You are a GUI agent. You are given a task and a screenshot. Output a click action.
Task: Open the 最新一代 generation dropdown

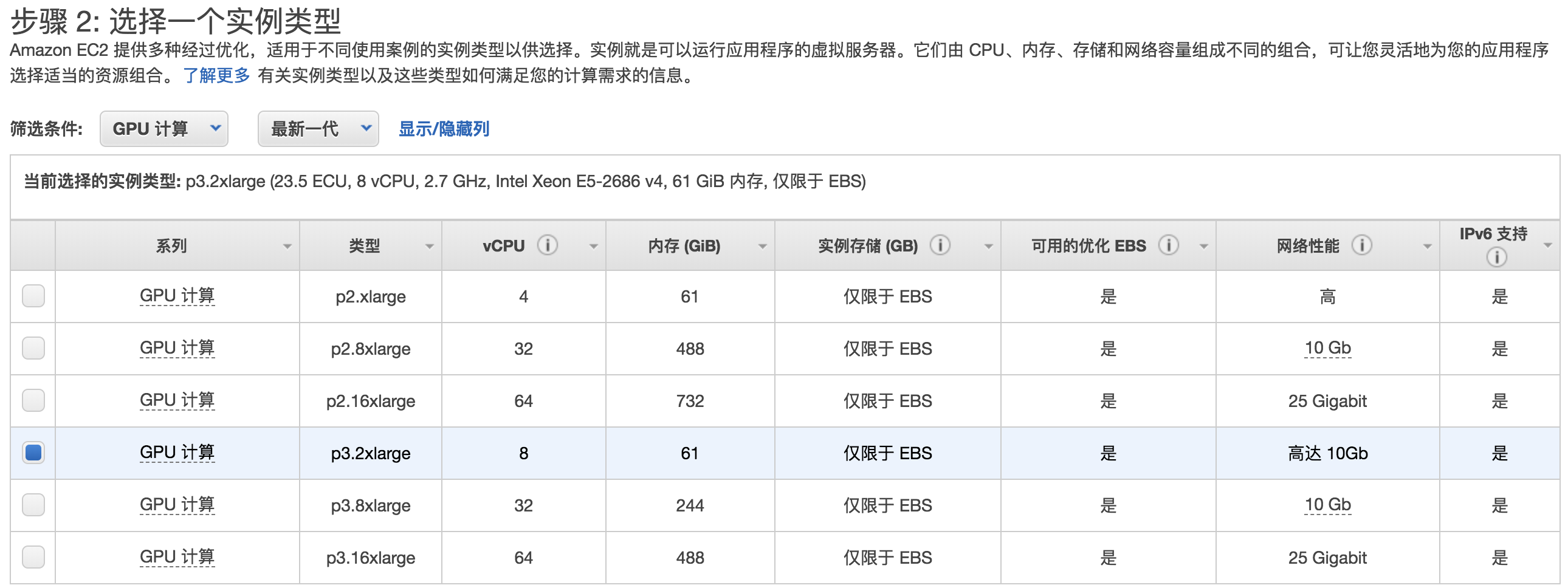pos(318,129)
